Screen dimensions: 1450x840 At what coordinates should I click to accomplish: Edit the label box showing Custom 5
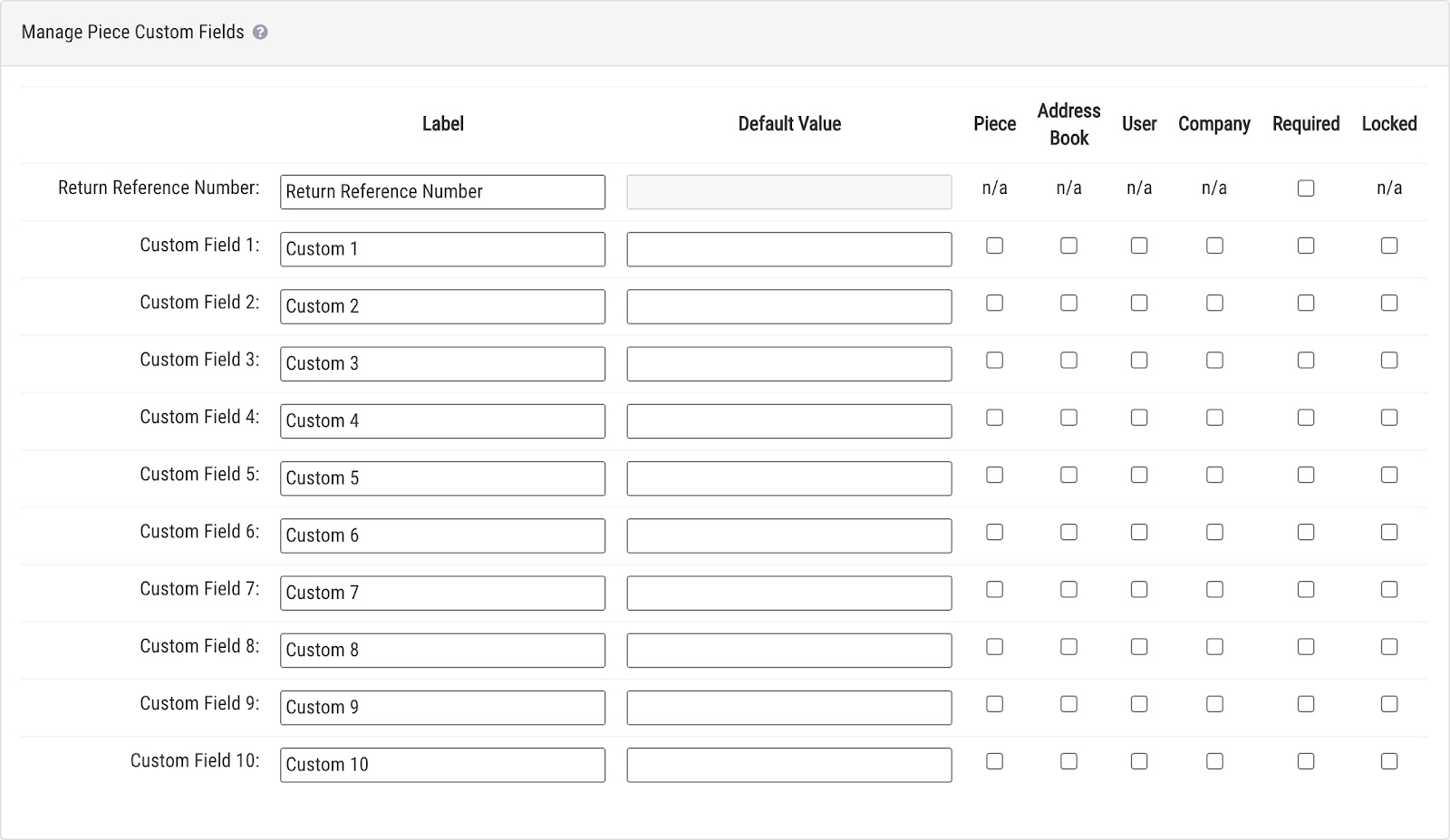[x=442, y=478]
